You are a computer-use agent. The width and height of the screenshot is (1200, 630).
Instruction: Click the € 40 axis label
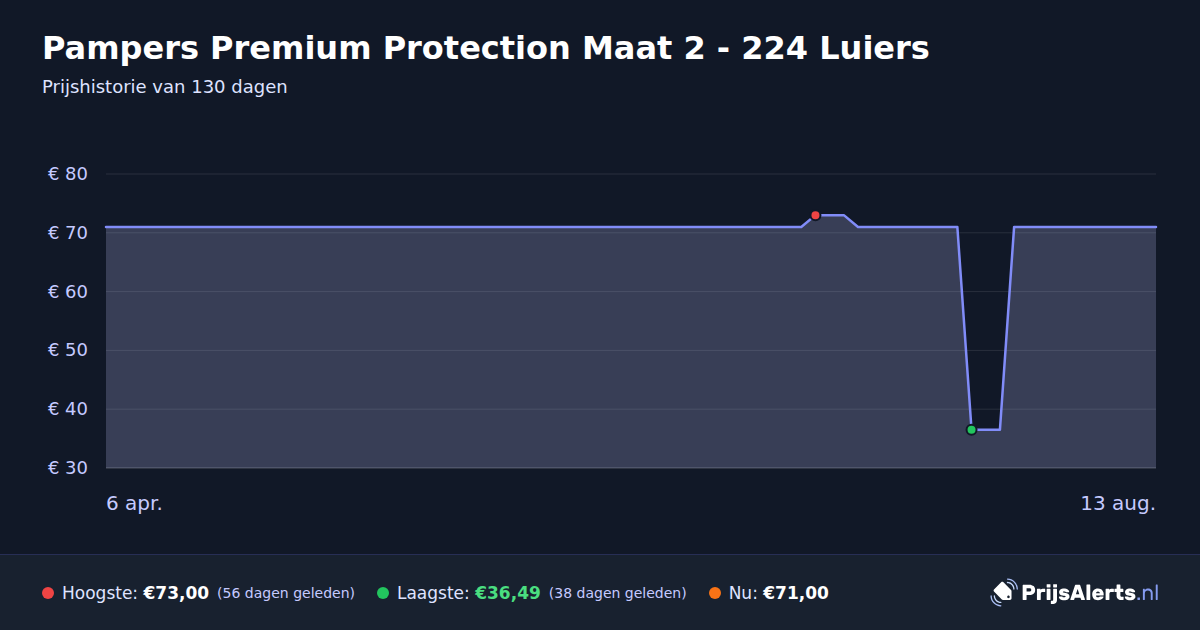pyautogui.click(x=68, y=409)
